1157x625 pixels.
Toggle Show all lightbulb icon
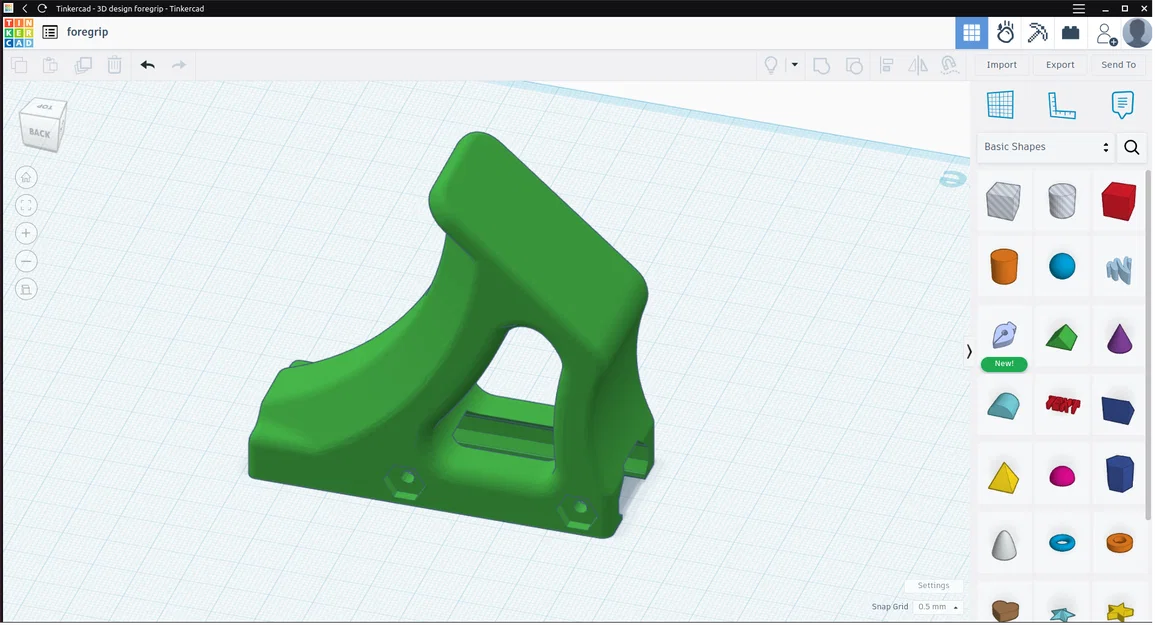coord(771,65)
